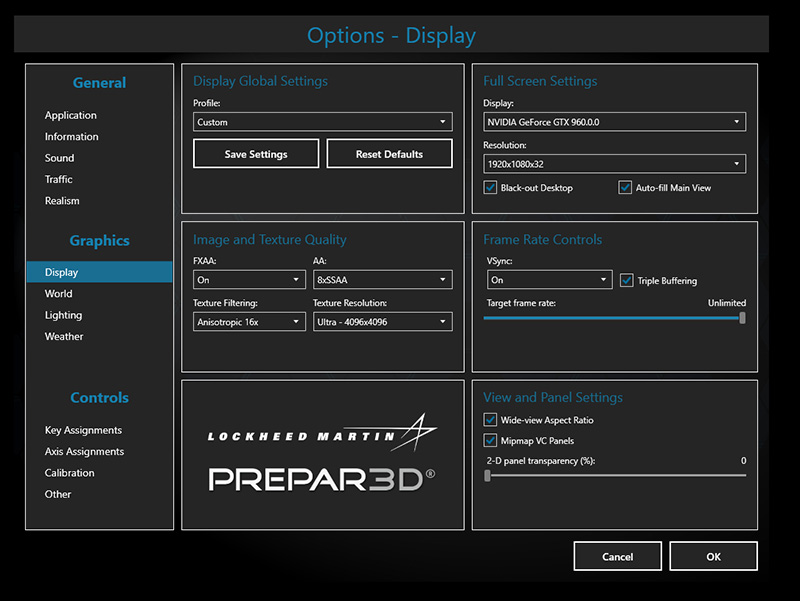Toggle Wide-view Aspect Ratio checkbox
800x601 pixels.
click(490, 420)
